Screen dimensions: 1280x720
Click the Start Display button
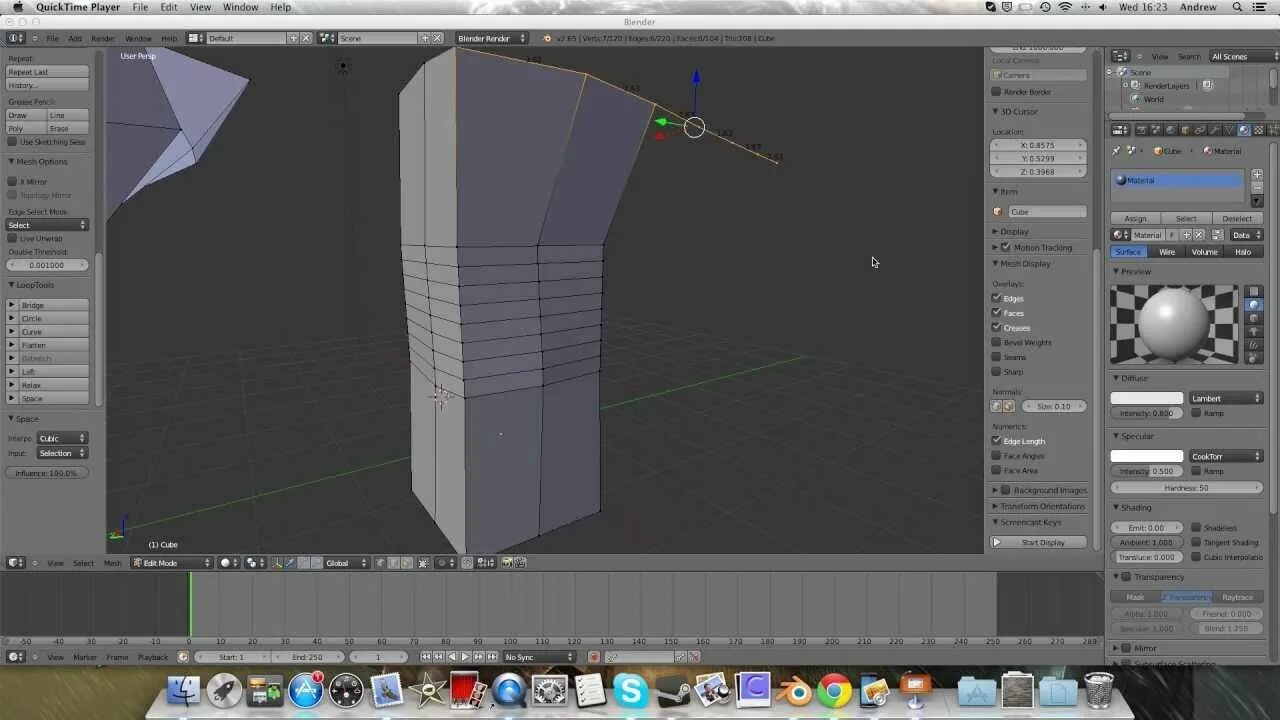pos(1039,542)
